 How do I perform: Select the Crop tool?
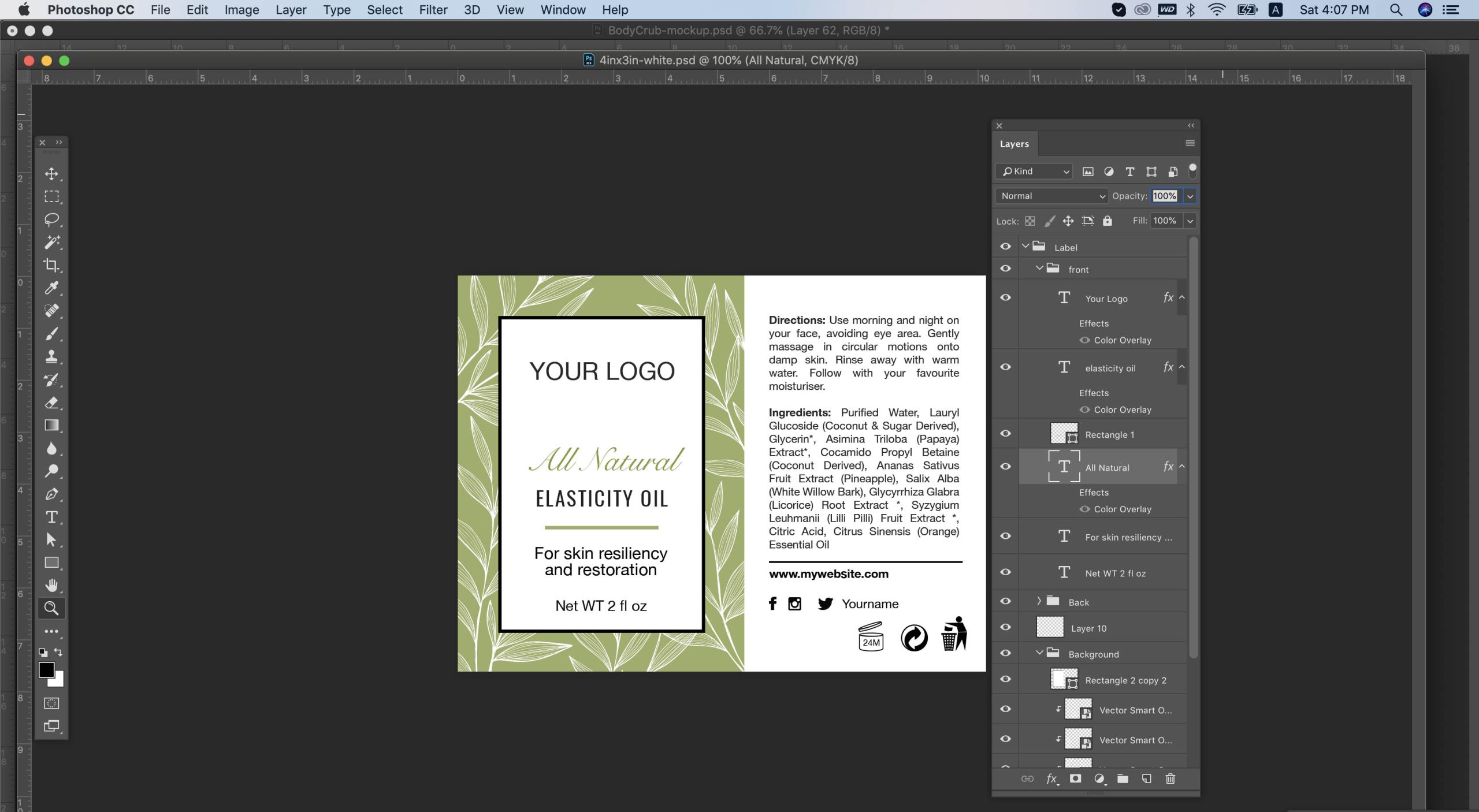click(x=51, y=265)
